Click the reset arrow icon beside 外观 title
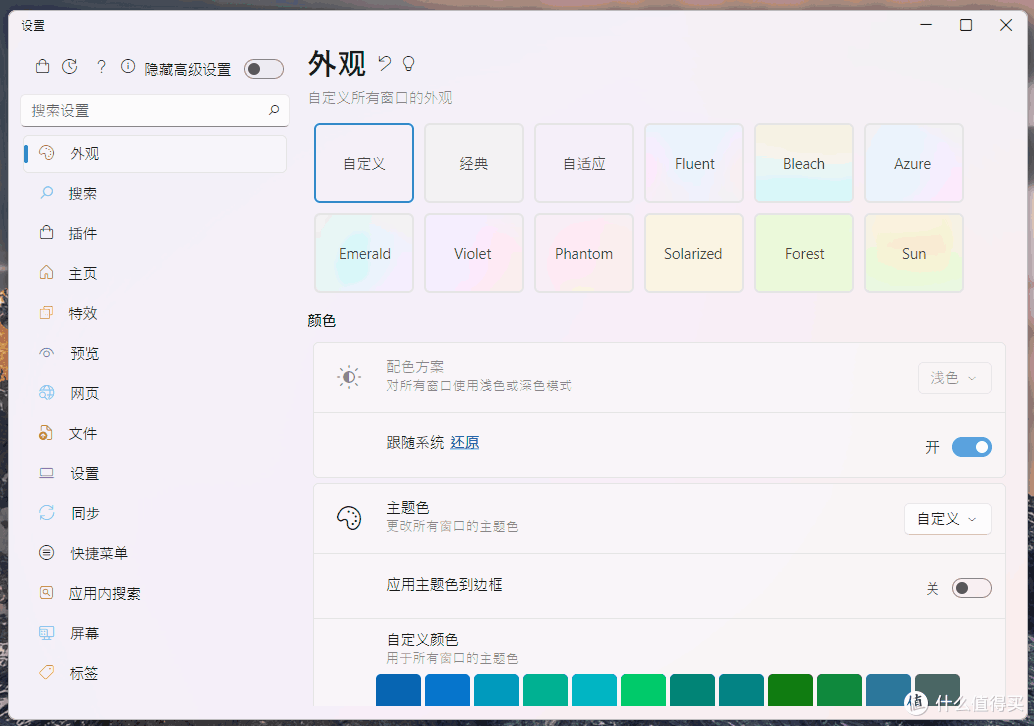Viewport: 1034px width, 726px height. pyautogui.click(x=384, y=63)
